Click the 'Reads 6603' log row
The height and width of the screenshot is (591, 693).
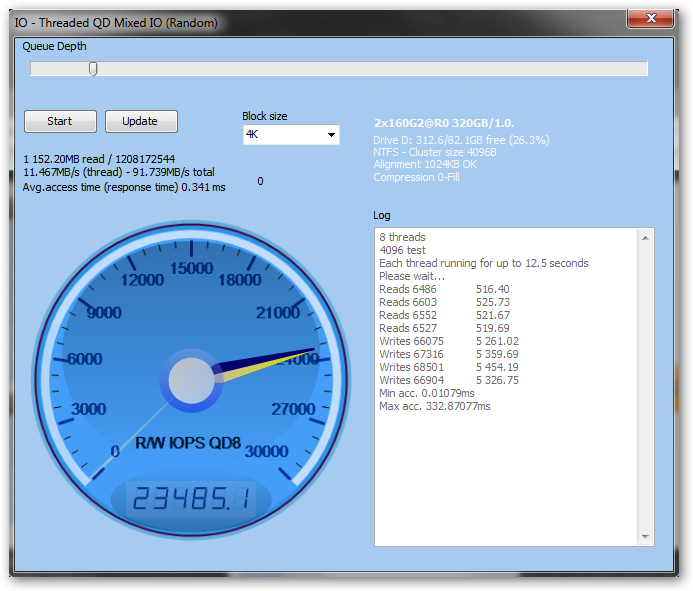coord(444,302)
